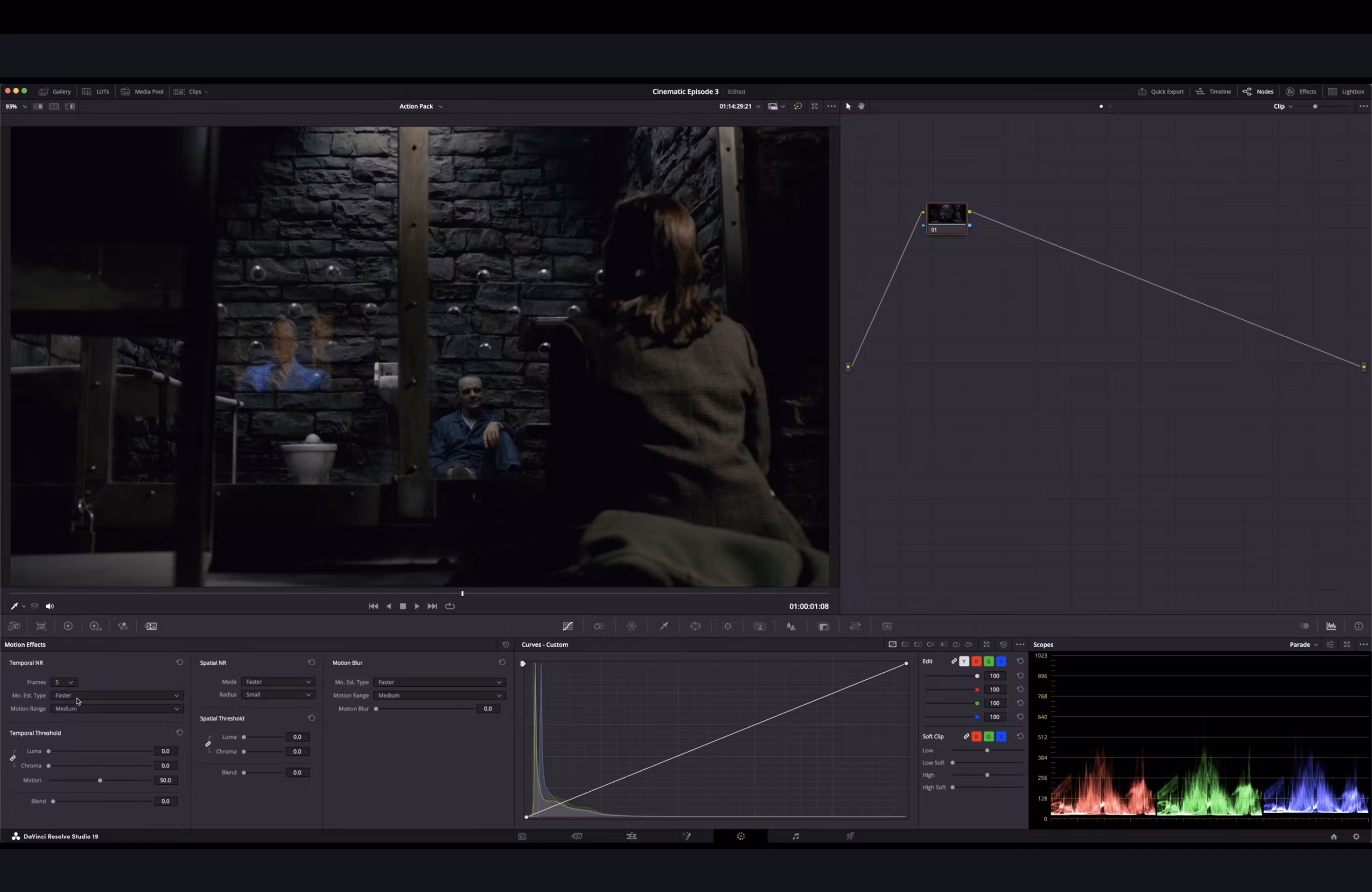Toggle the red Soft Clip channel
The width and height of the screenshot is (1372, 892).
(977, 737)
